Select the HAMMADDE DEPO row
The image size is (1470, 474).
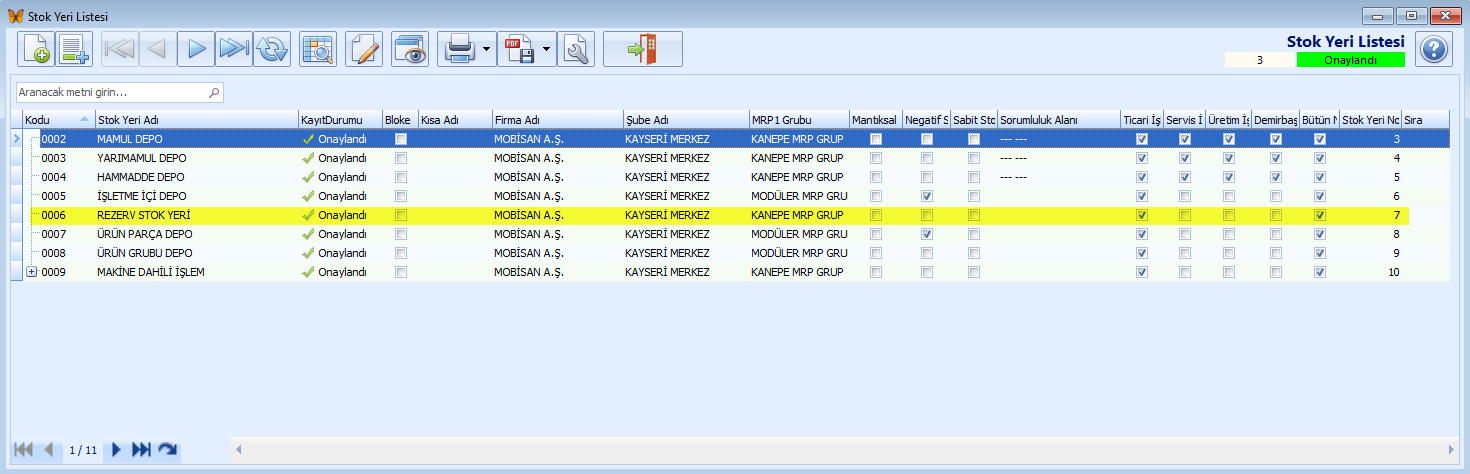[x=730, y=177]
